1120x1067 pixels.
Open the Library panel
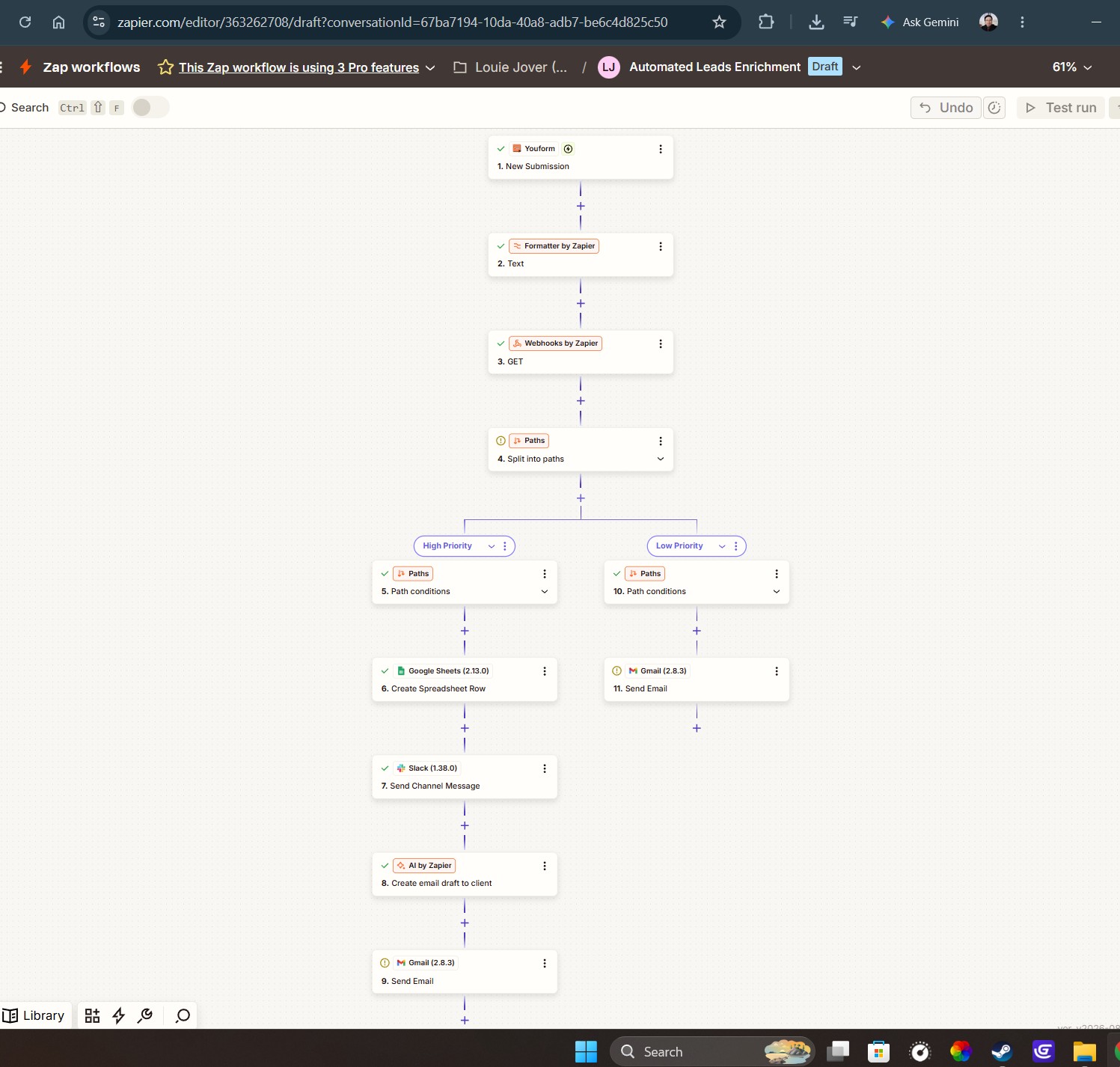point(34,1015)
